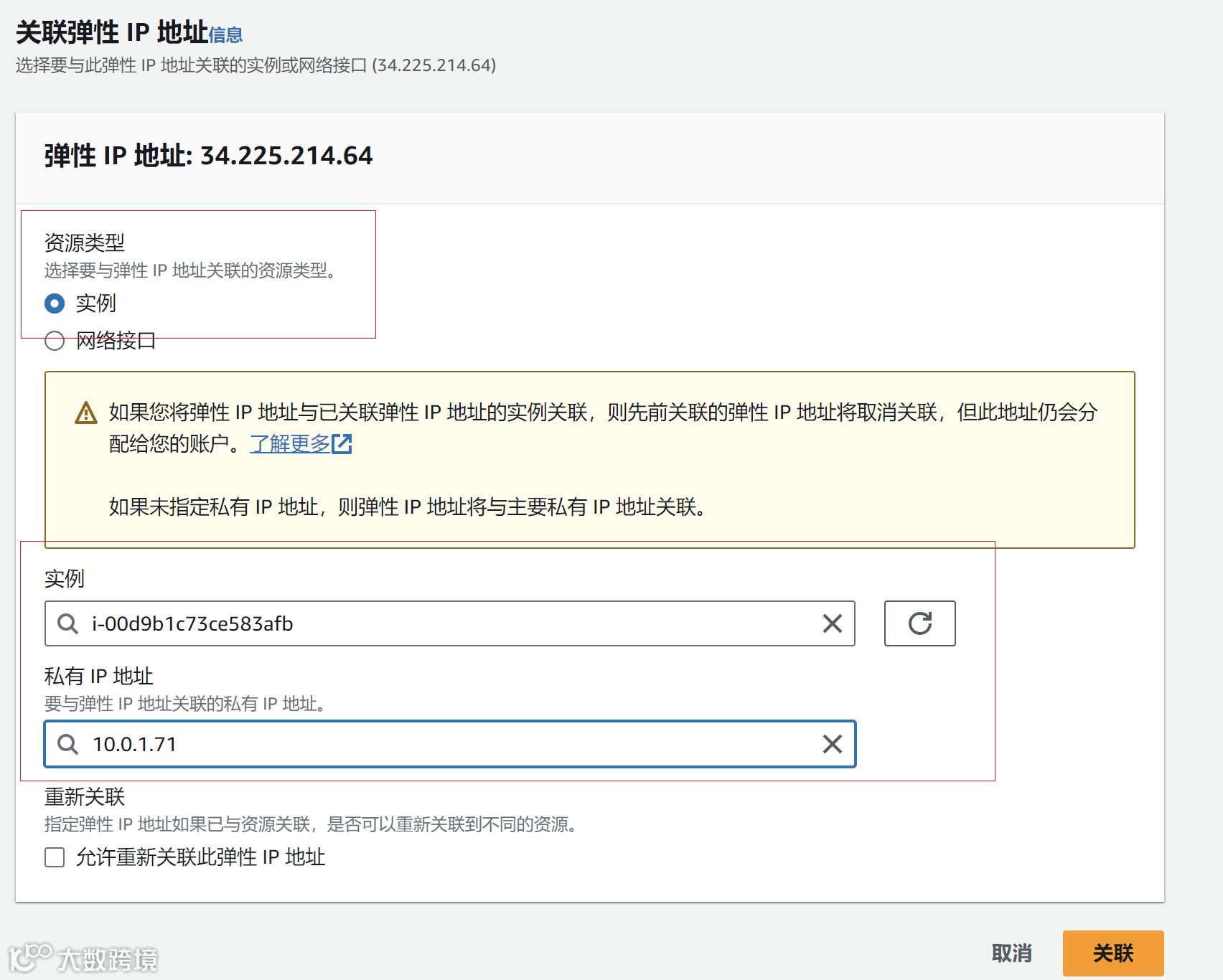Click the search icon in private IP field
Image resolution: width=1223 pixels, height=980 pixels.
pos(68,744)
